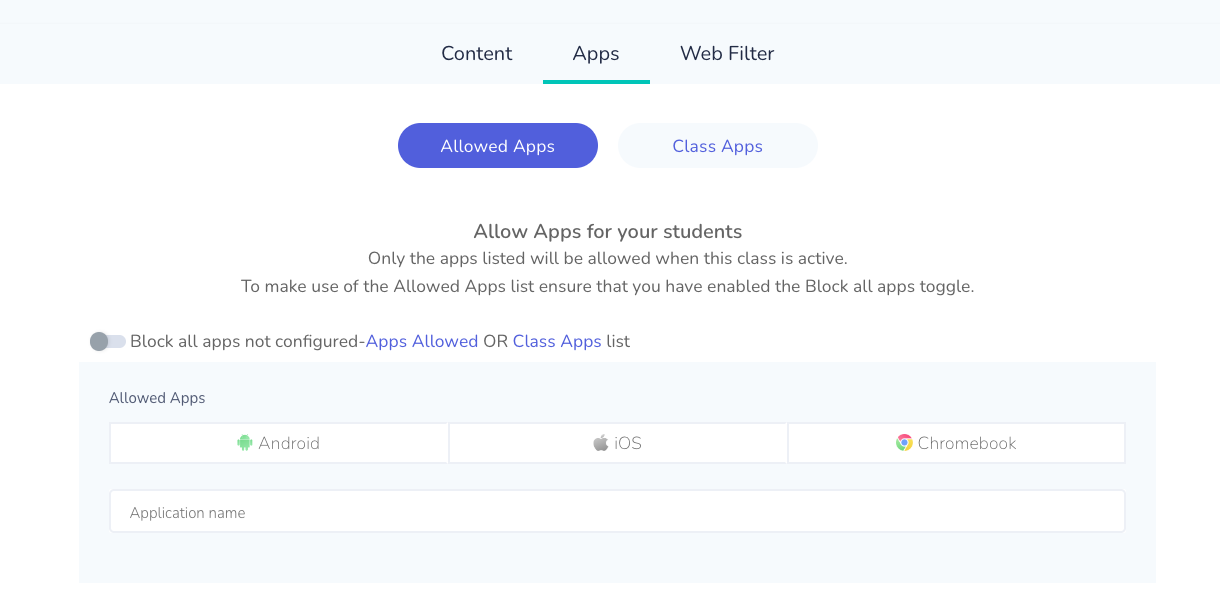Click the 'Only the apps listed' description line

pyautogui.click(x=608, y=258)
